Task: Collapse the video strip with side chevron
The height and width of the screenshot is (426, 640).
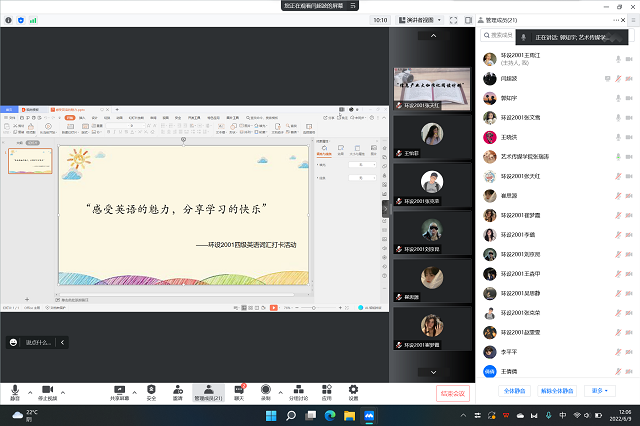Action: click(385, 209)
